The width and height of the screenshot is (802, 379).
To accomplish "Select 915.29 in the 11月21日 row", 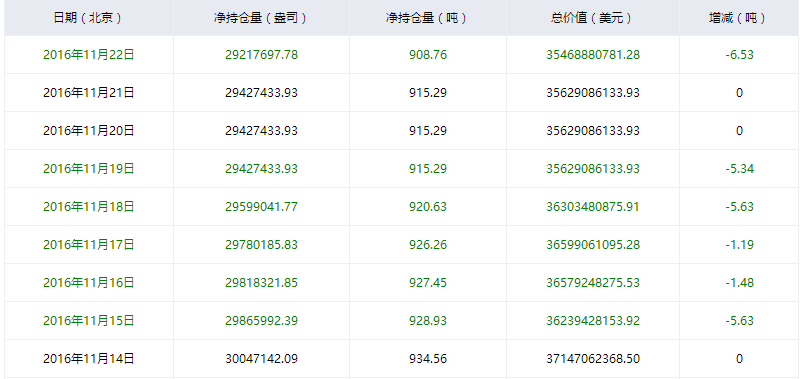I will pyautogui.click(x=428, y=93).
